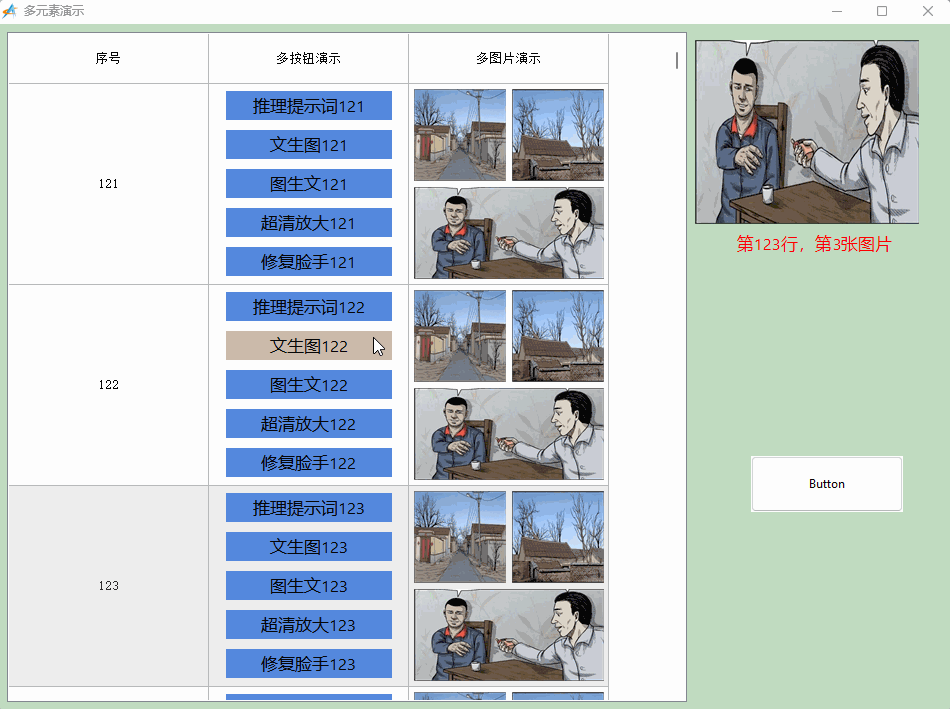Minimize the 多元素演示 window

[837, 11]
